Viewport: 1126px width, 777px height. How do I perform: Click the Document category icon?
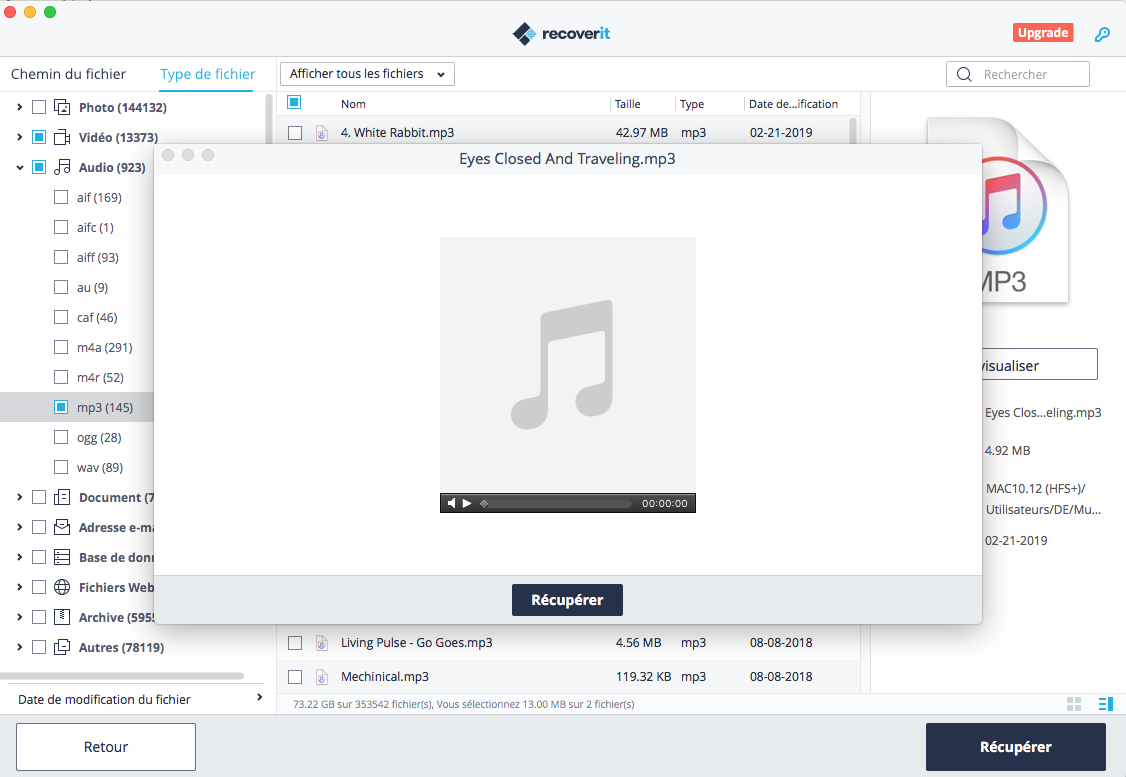pos(62,497)
